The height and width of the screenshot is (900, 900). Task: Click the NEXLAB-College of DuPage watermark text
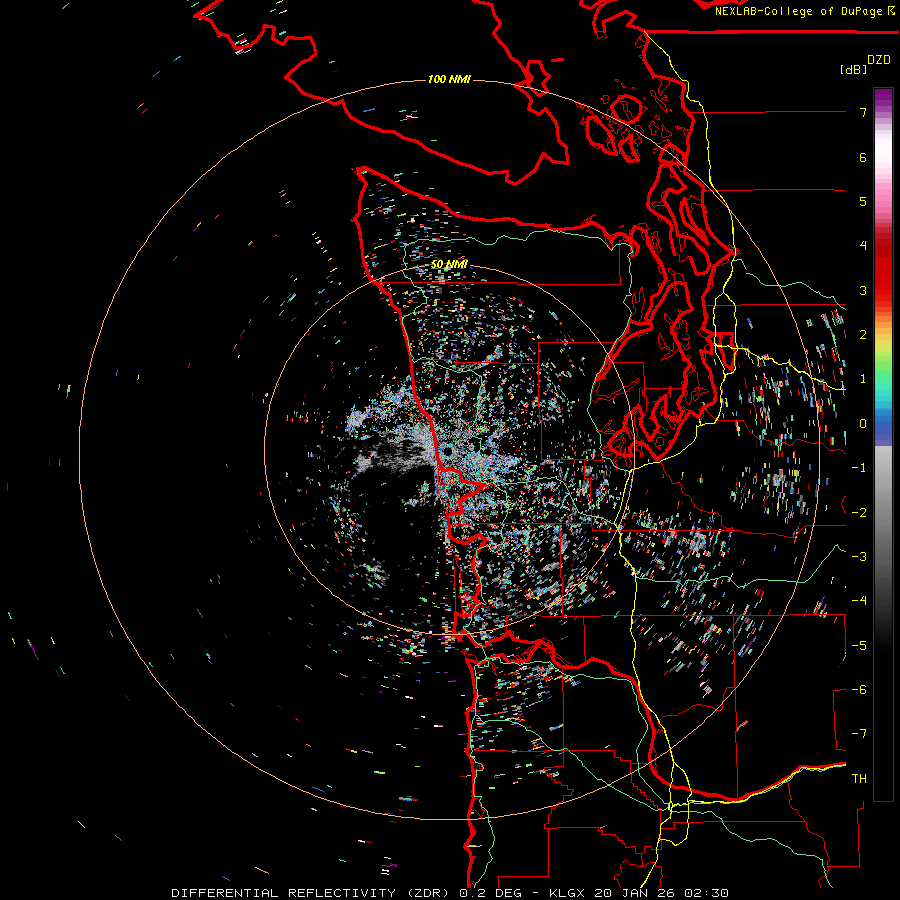click(804, 11)
